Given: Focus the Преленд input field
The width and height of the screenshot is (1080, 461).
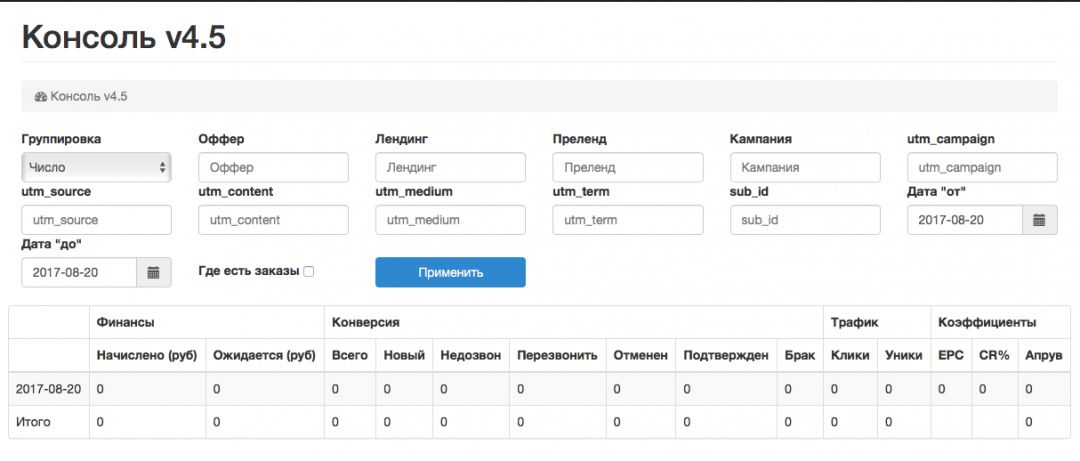Looking at the screenshot, I should coord(628,167).
